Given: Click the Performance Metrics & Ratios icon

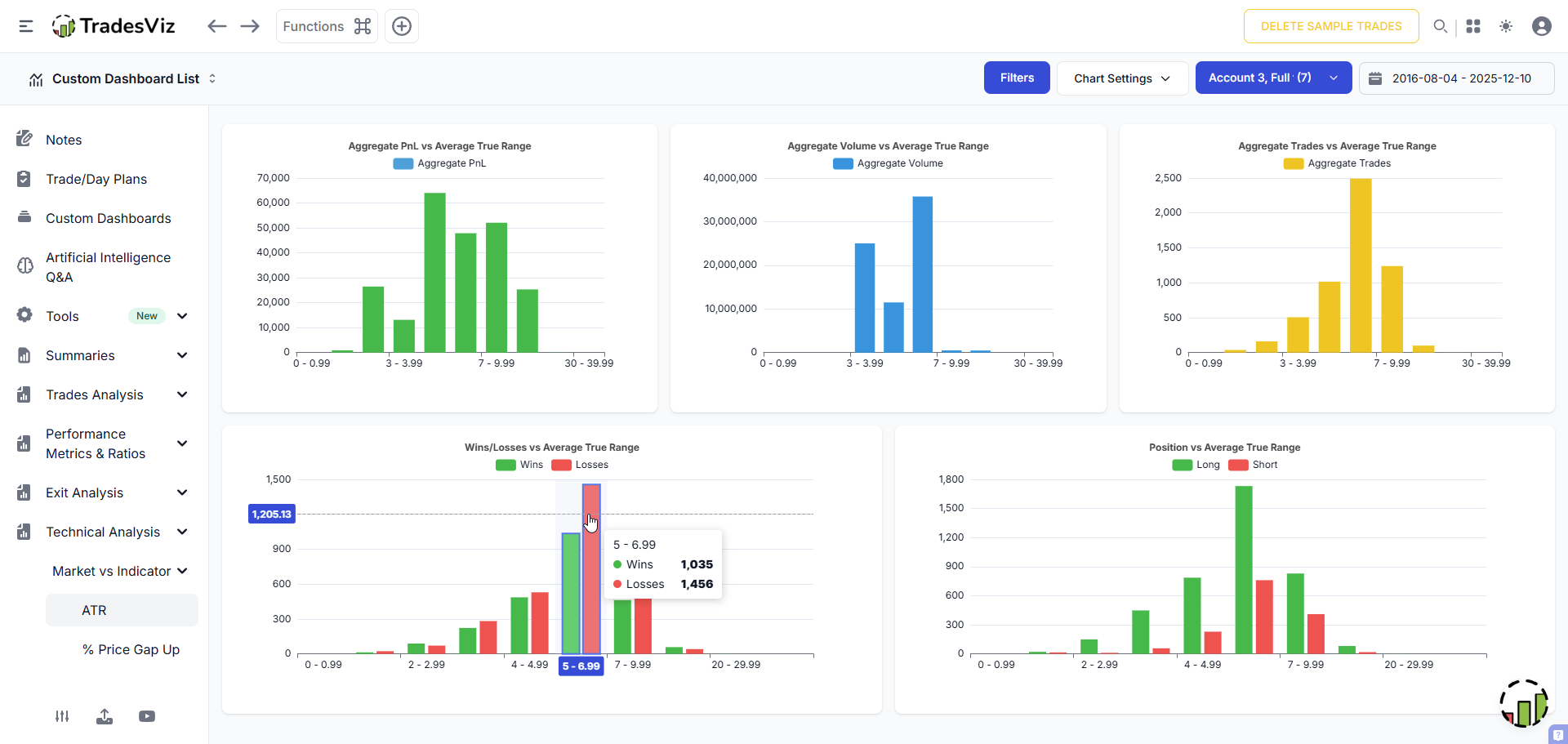Looking at the screenshot, I should click(x=24, y=443).
